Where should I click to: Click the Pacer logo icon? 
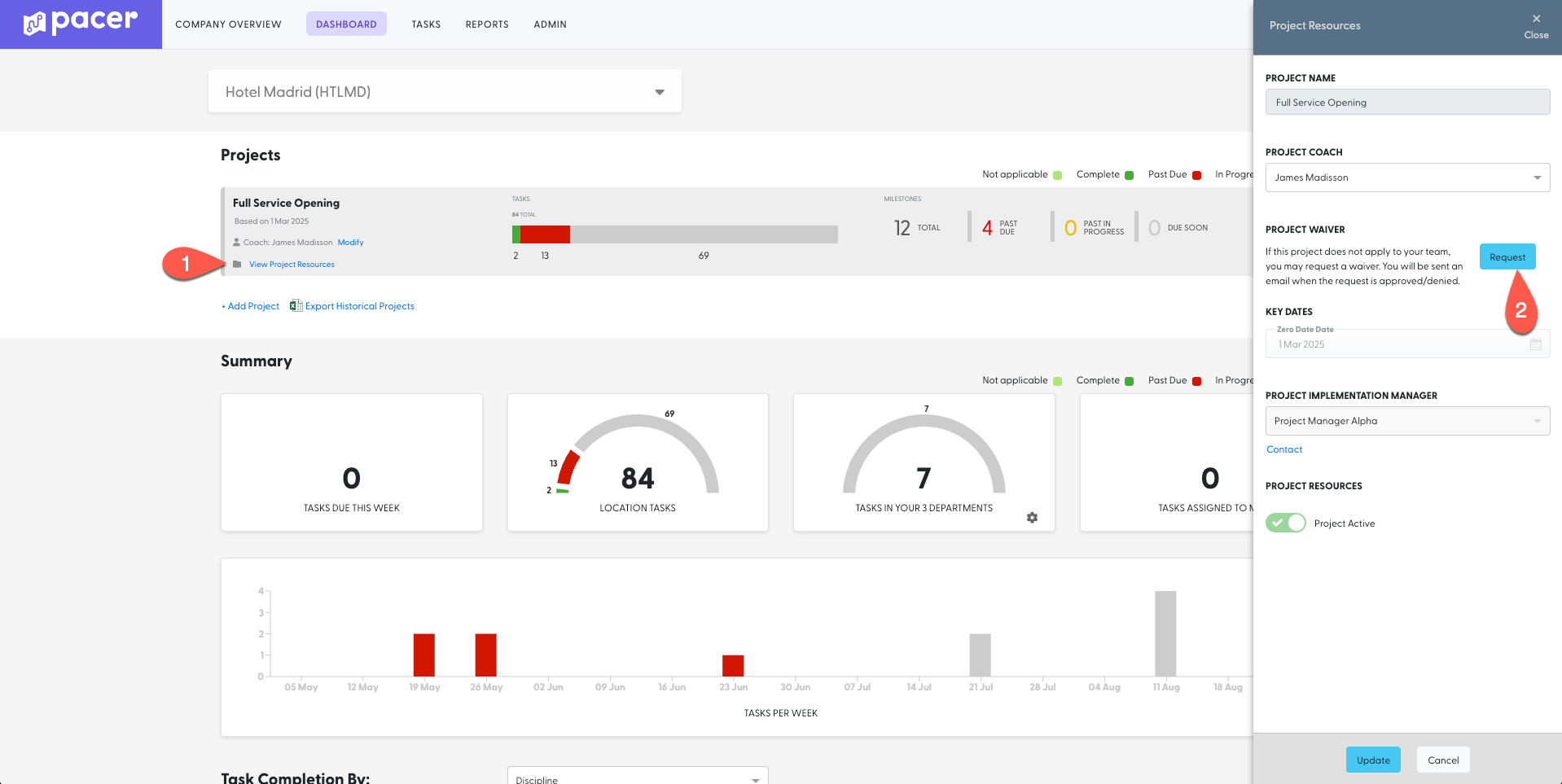click(x=35, y=24)
